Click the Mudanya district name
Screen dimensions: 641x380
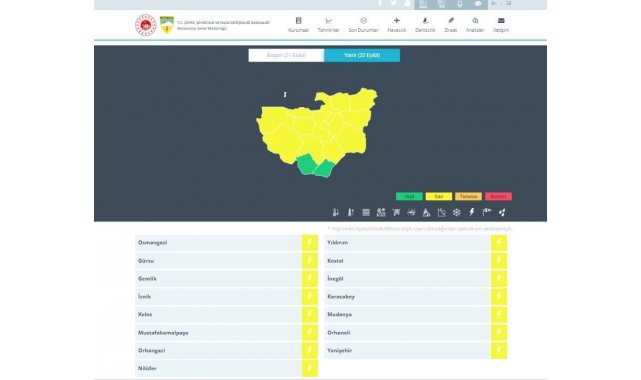339,314
